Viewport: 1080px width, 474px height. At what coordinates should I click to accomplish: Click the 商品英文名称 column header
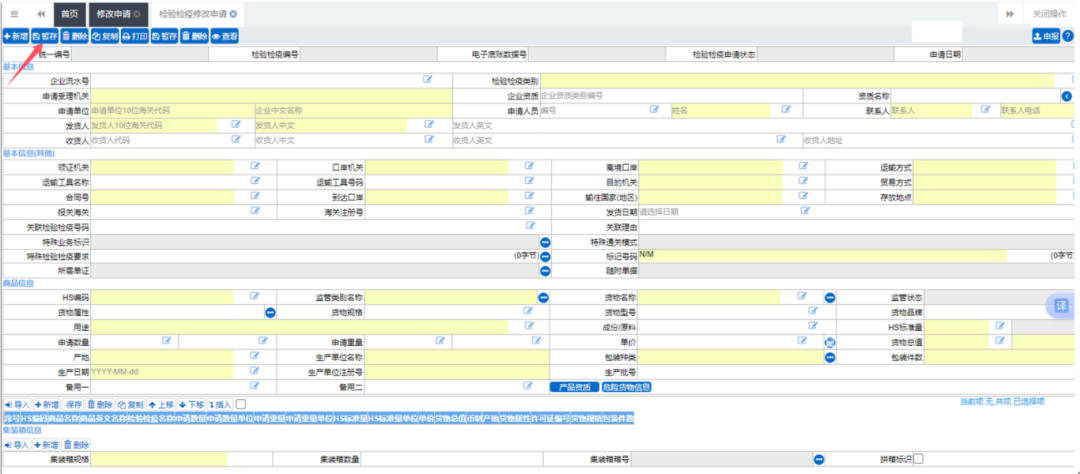[103, 419]
